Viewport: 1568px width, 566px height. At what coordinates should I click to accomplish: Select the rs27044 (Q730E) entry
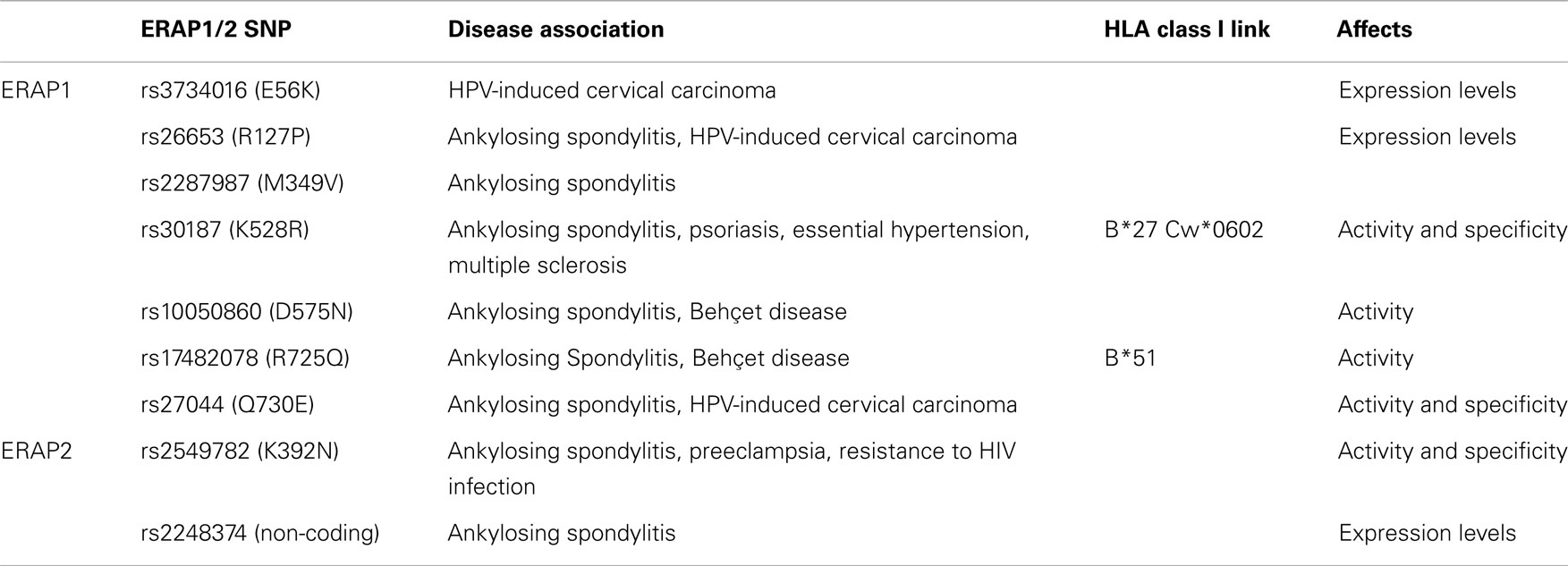(227, 405)
